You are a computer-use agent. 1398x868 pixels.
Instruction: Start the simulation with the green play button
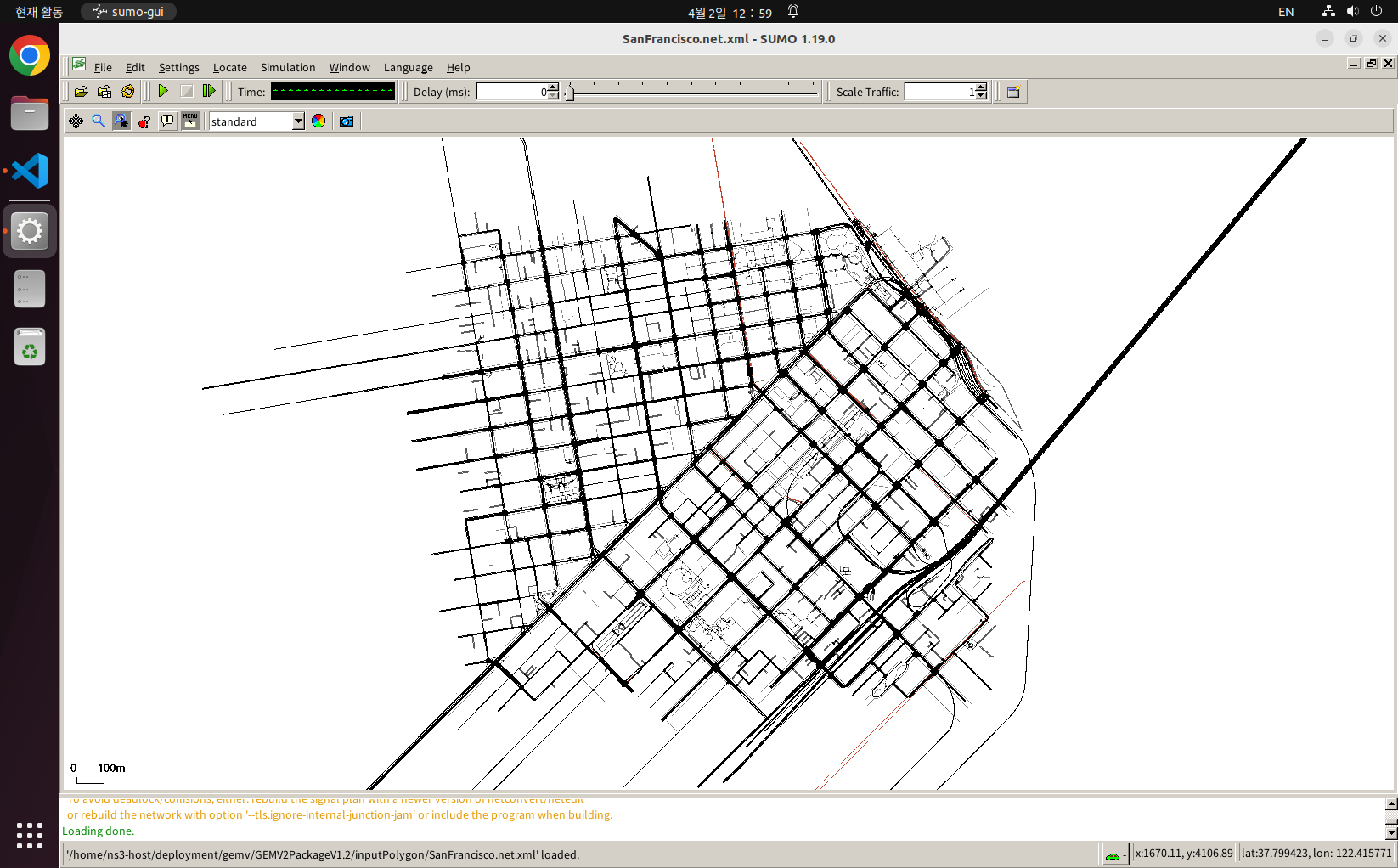tap(163, 91)
